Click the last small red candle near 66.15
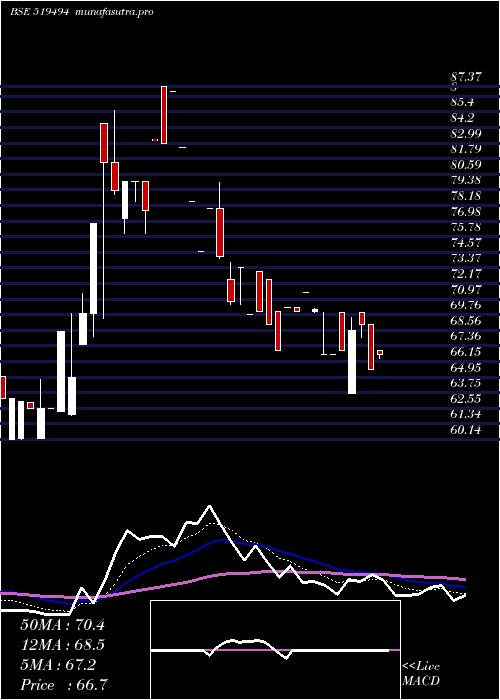Viewport: 500px width, 700px height. point(380,353)
